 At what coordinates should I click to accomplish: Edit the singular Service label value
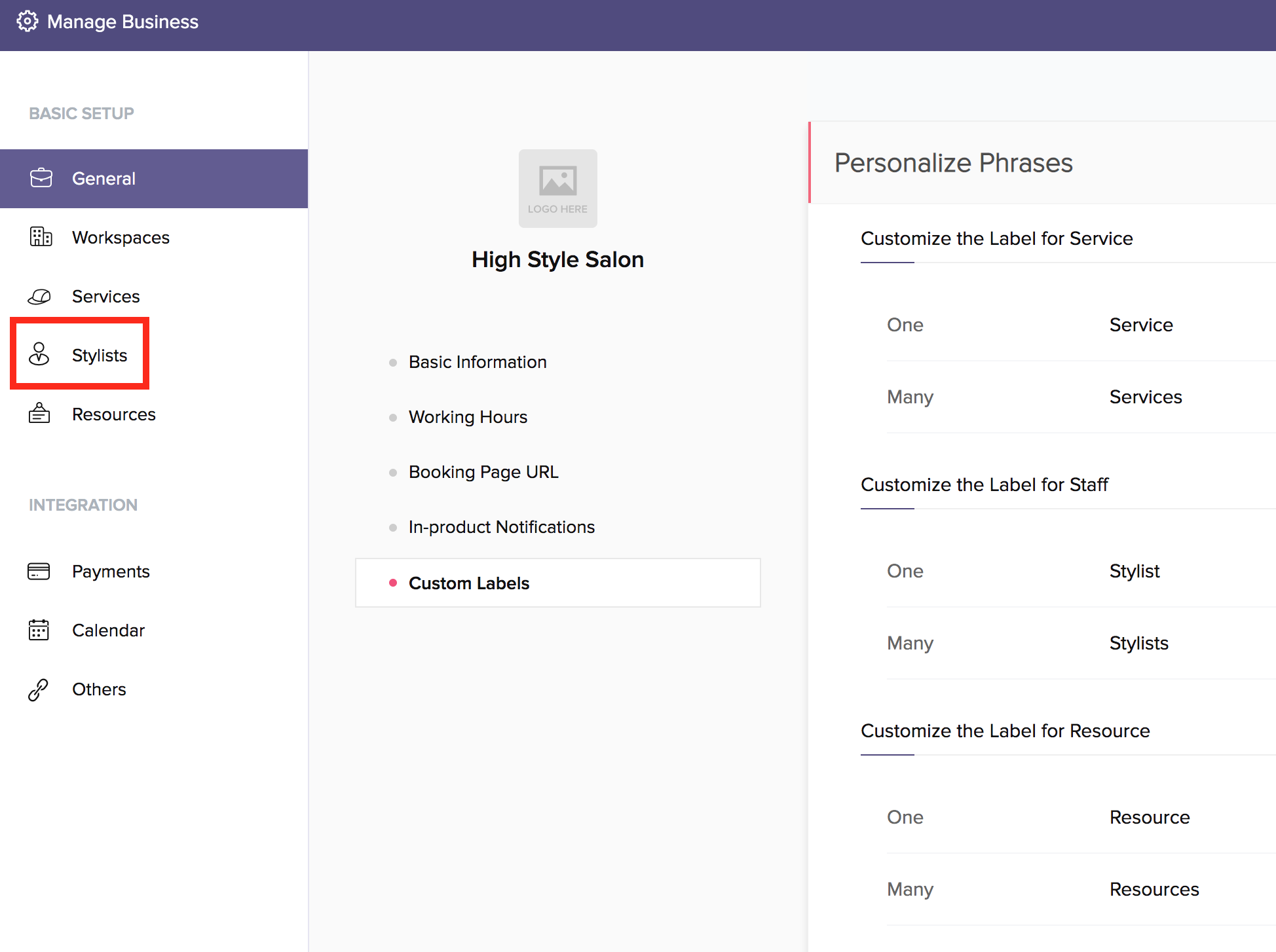[1140, 325]
